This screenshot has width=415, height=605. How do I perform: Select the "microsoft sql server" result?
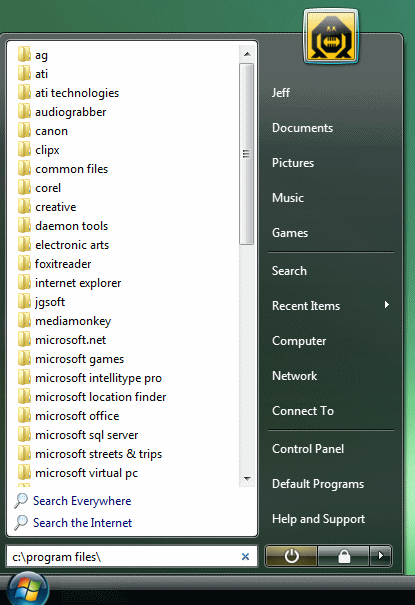click(x=87, y=435)
